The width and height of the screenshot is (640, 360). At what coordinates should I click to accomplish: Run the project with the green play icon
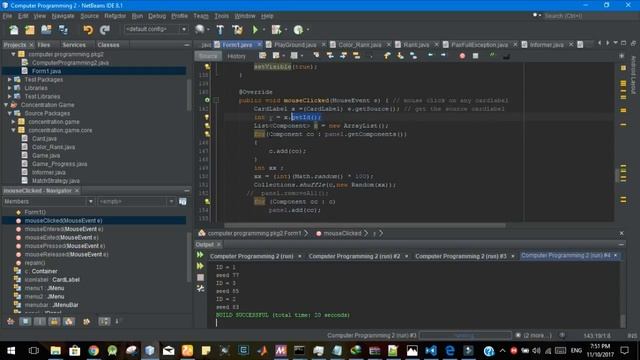[256, 30]
